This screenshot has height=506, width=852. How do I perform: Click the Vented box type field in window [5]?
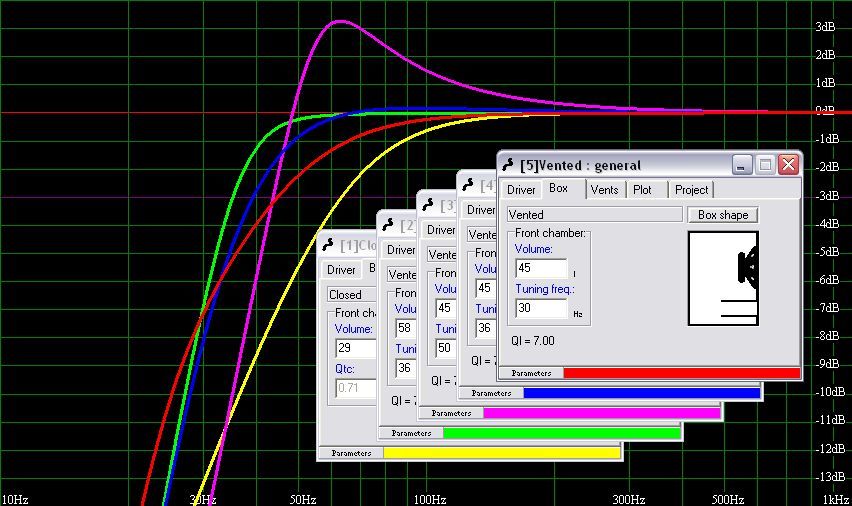coord(594,215)
